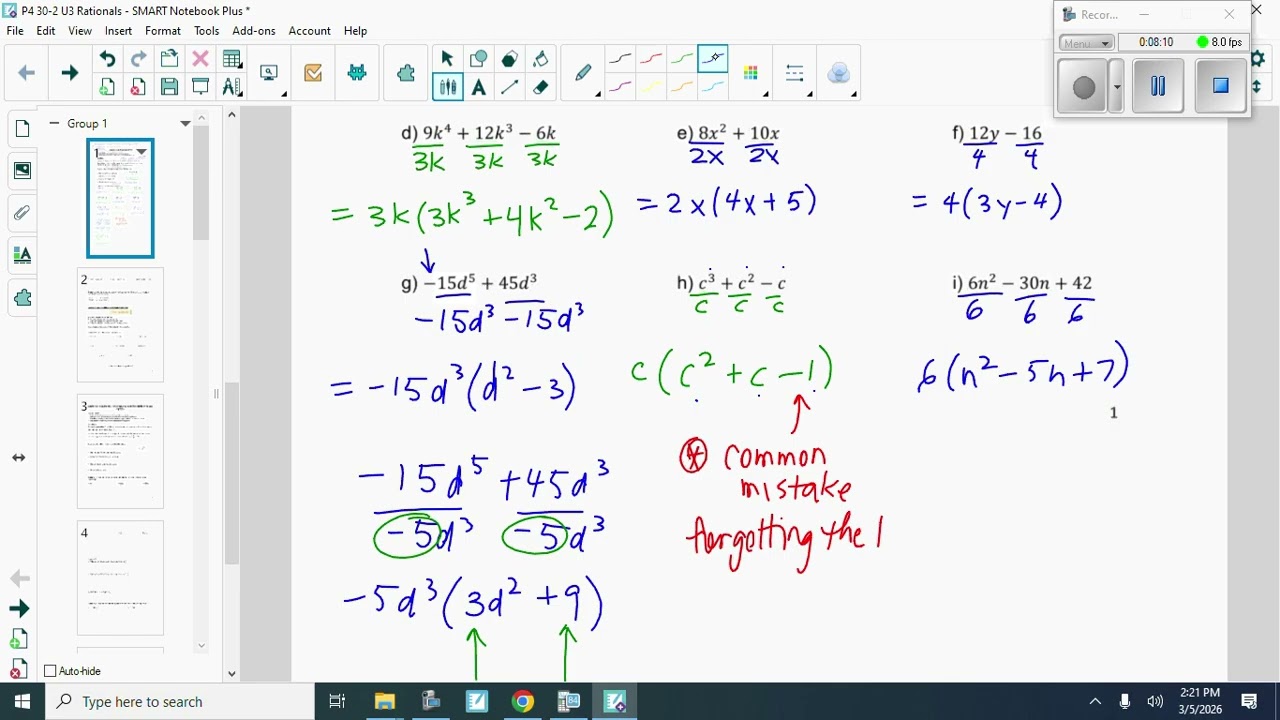Choose the green pen line style
The image size is (1280, 720).
682,59
